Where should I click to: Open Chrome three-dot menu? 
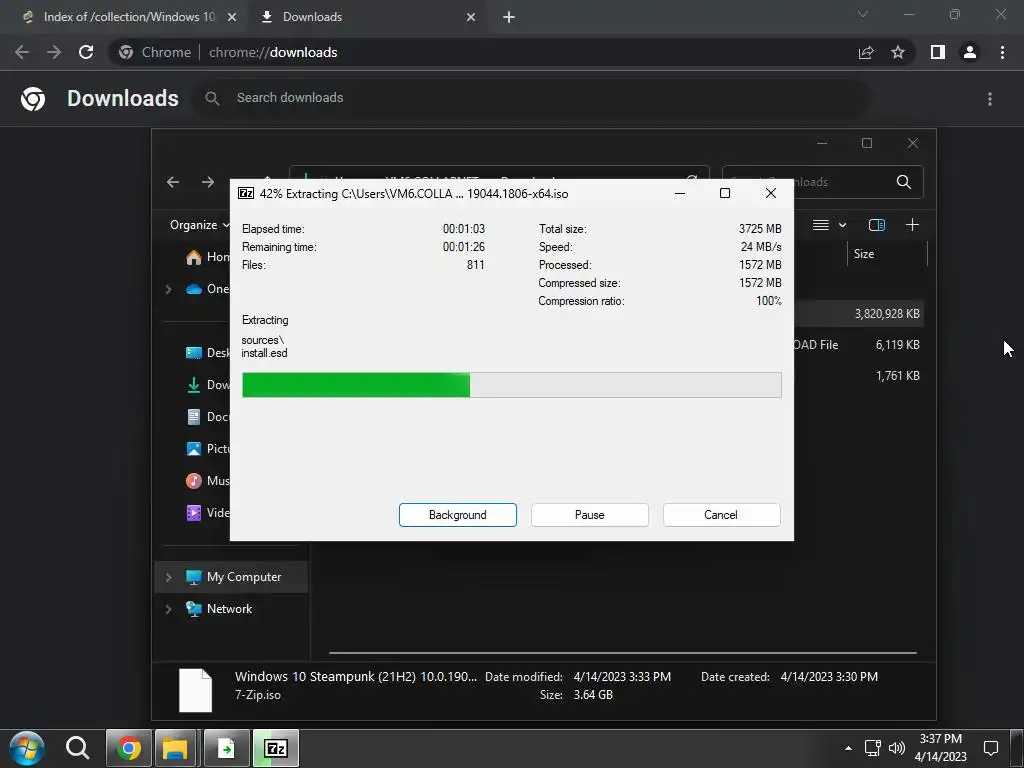(1002, 52)
